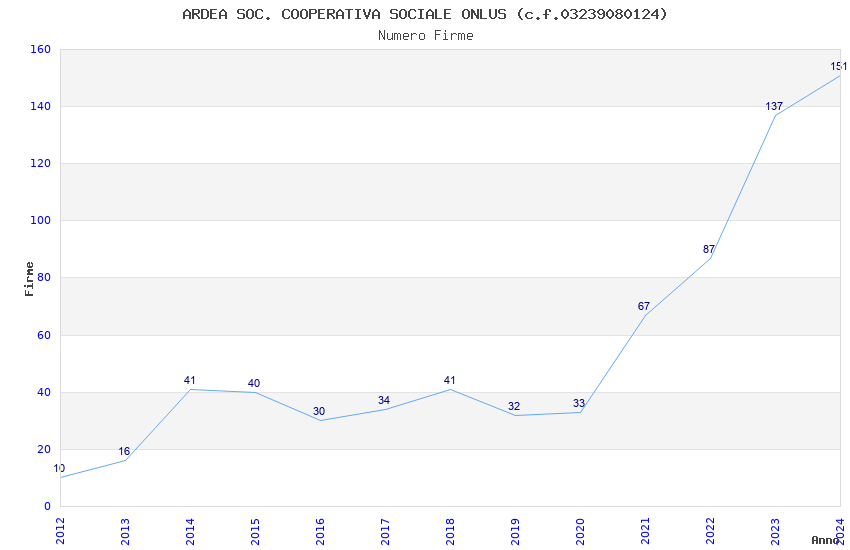Click the x-axis year 2012
This screenshot has width=850, height=550.
(60, 531)
